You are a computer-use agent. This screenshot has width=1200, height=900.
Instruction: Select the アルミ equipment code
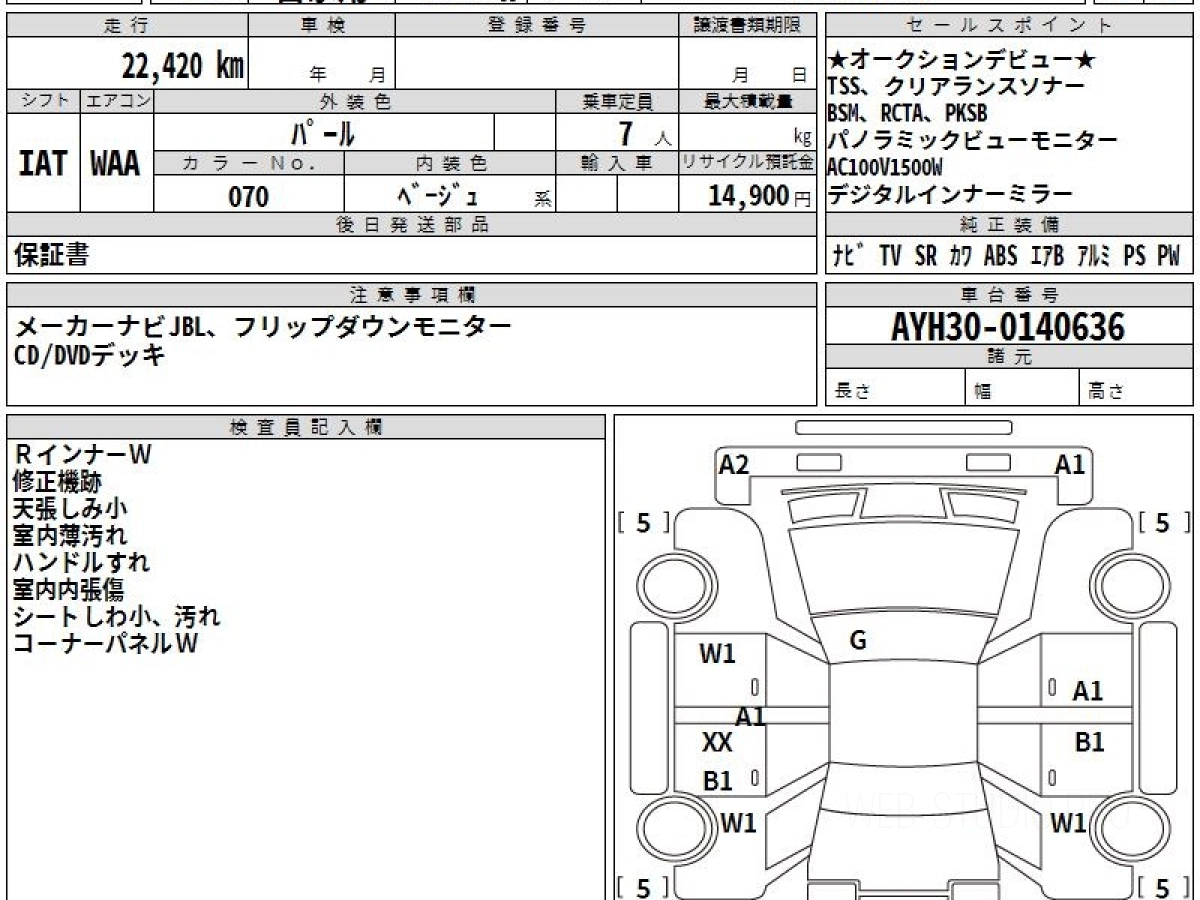(x=1094, y=257)
